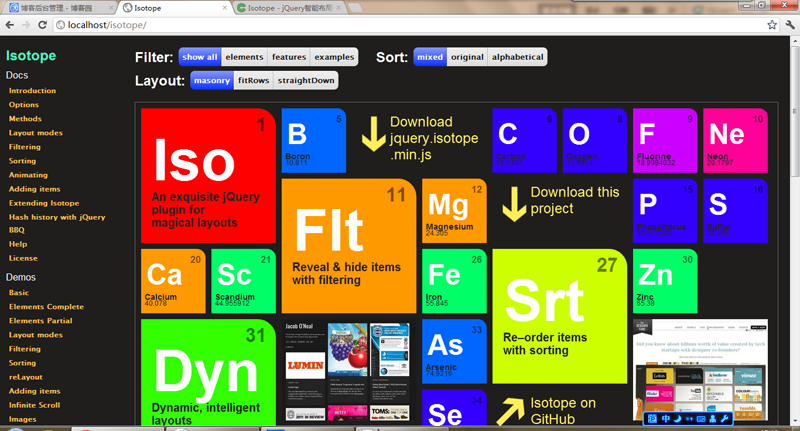Click the green 'Dyn' dynamic layouts tile
The width and height of the screenshot is (800, 431).
(x=208, y=372)
